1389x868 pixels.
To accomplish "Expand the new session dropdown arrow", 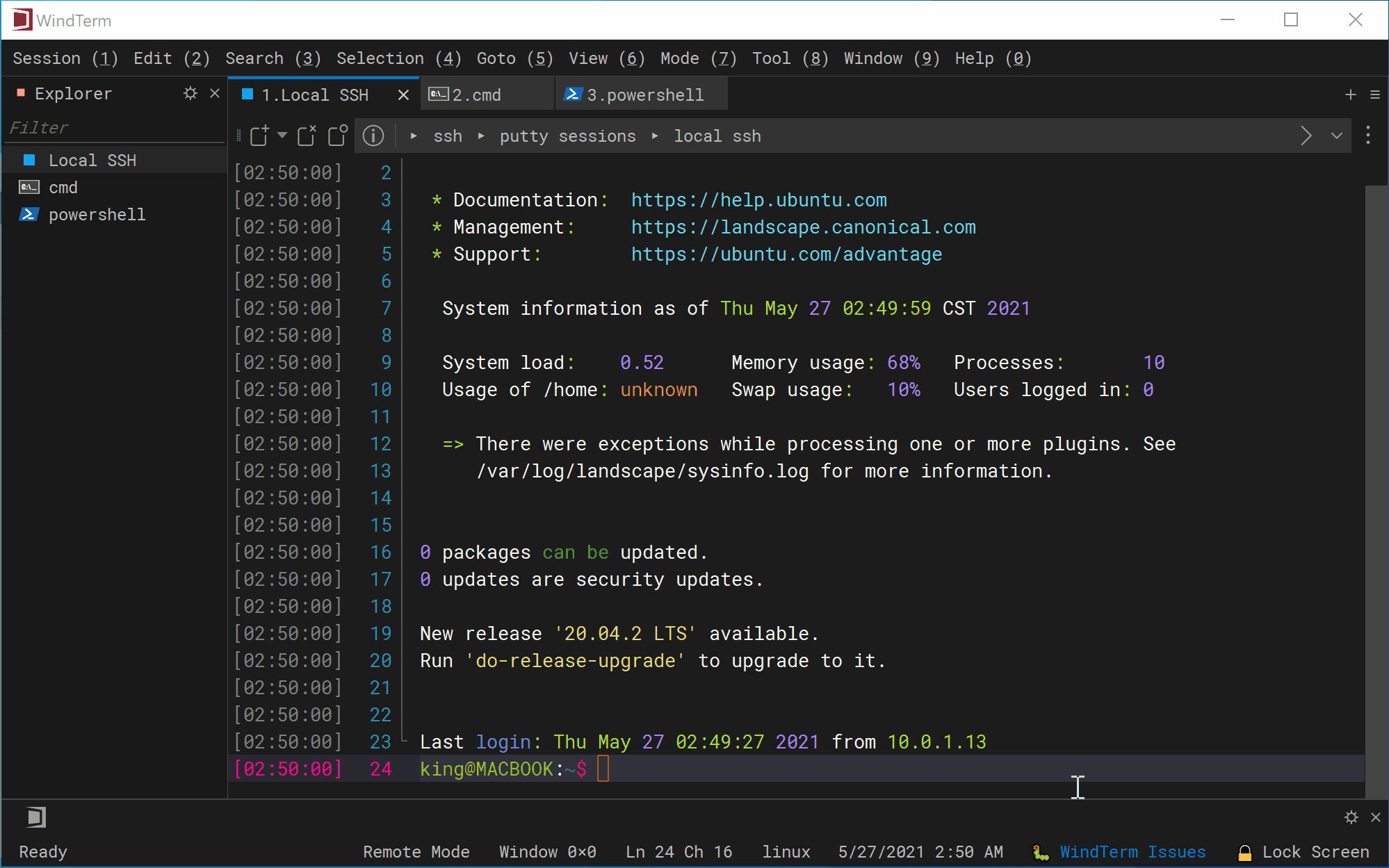I will point(282,135).
